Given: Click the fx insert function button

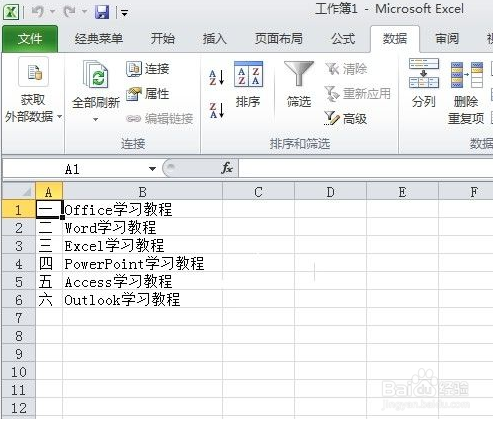Looking at the screenshot, I should click(227, 168).
